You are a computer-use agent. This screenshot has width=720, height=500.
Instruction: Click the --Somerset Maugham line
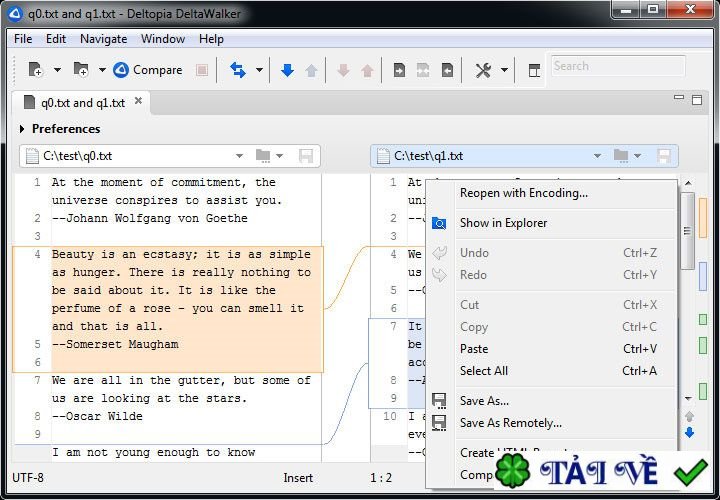tap(115, 344)
